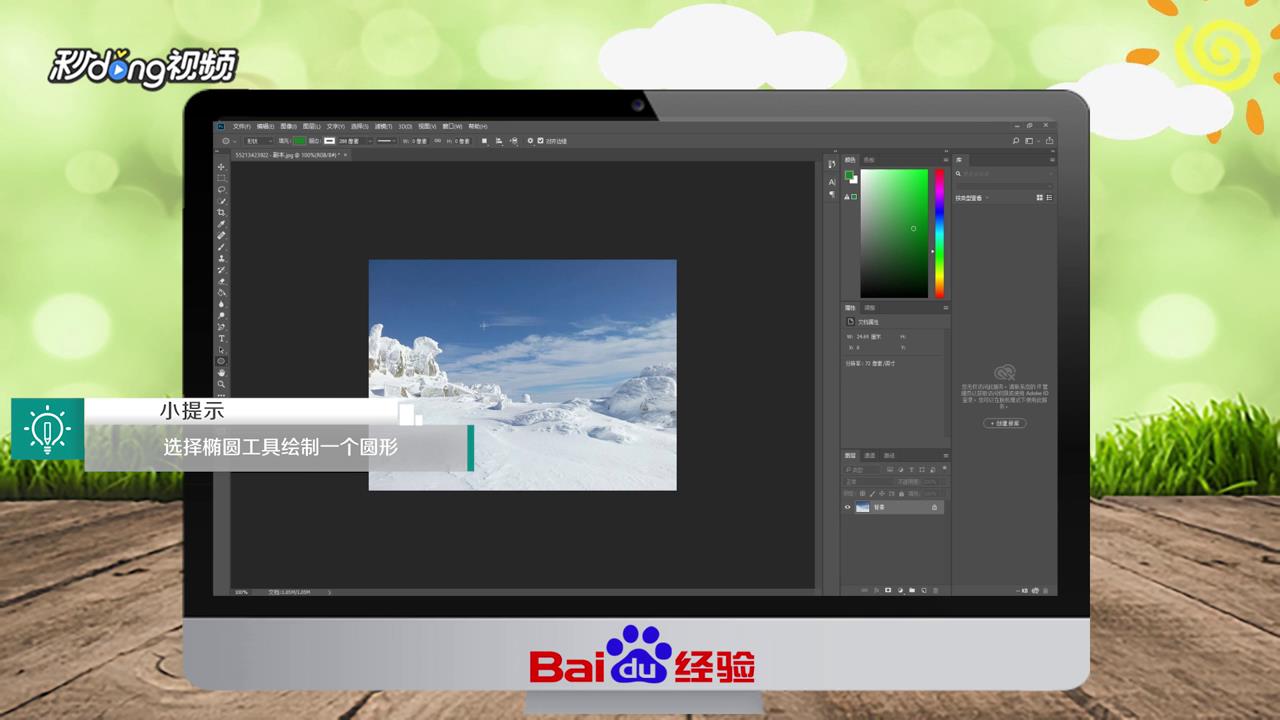Click the share icon at top right
The height and width of the screenshot is (720, 1280).
1049,141
